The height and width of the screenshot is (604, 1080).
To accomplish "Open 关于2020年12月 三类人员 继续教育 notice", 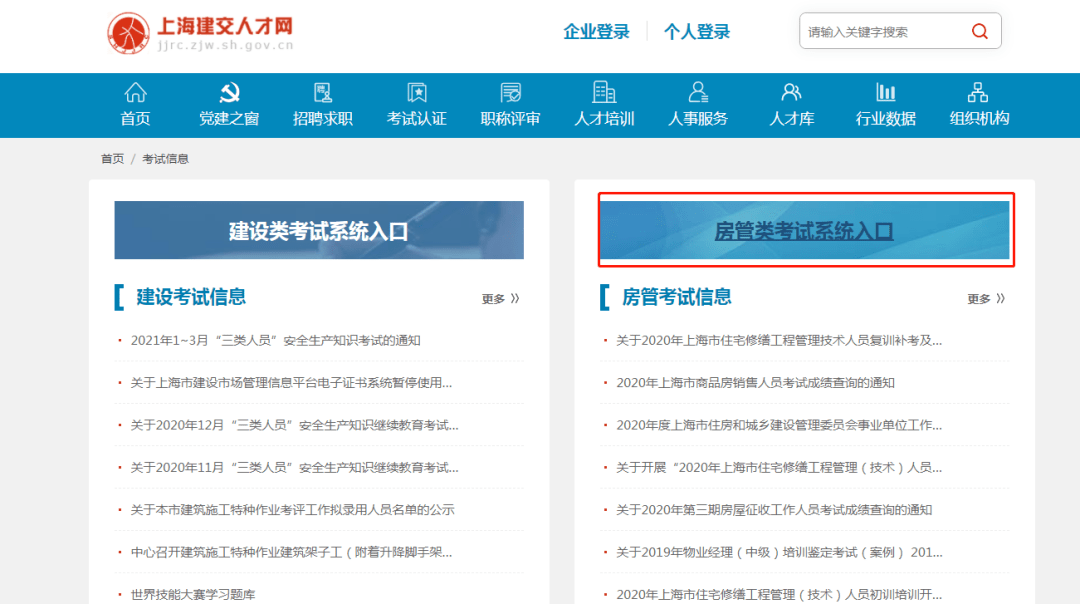I will pos(294,425).
